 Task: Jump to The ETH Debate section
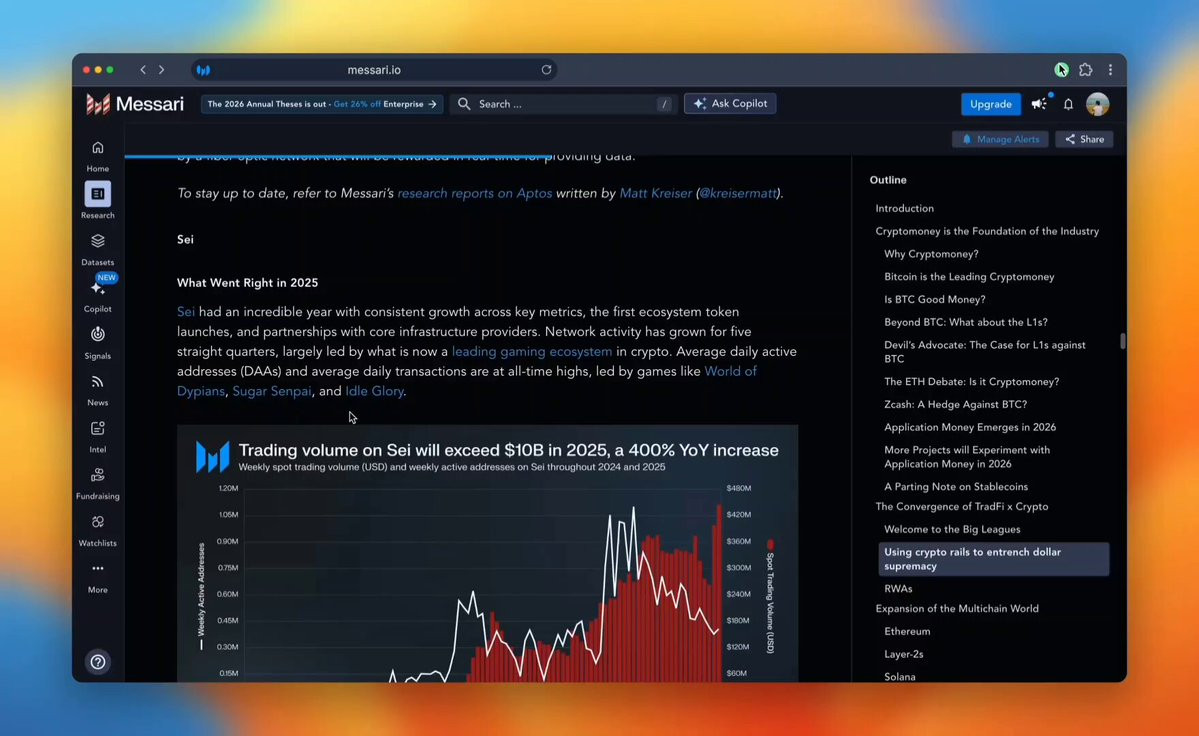click(x=971, y=382)
